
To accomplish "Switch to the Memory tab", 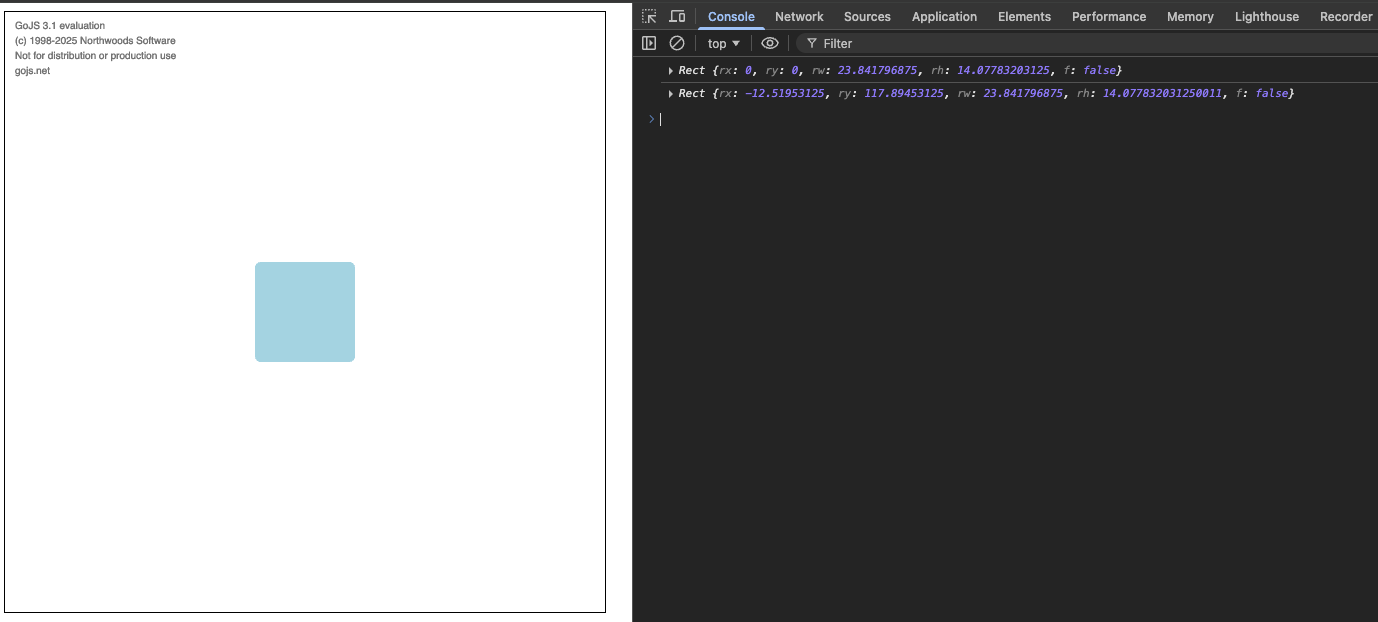I will coord(1190,16).
